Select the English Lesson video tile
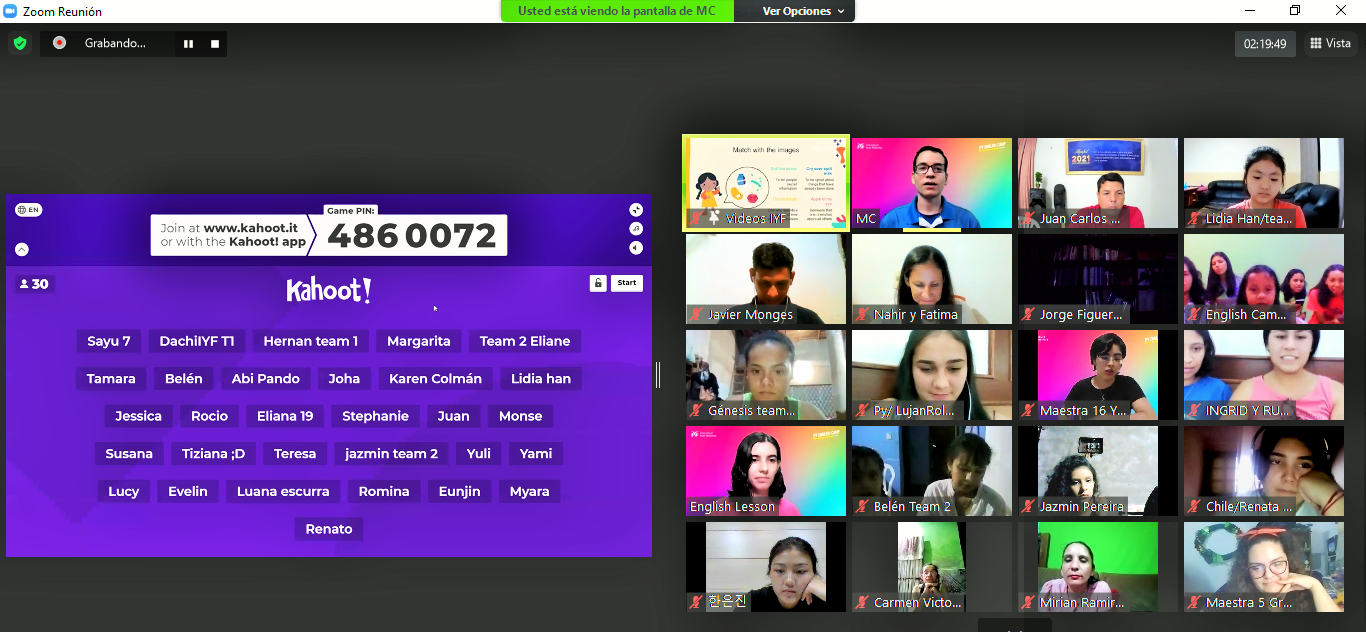The image size is (1366, 632). pyautogui.click(x=766, y=471)
